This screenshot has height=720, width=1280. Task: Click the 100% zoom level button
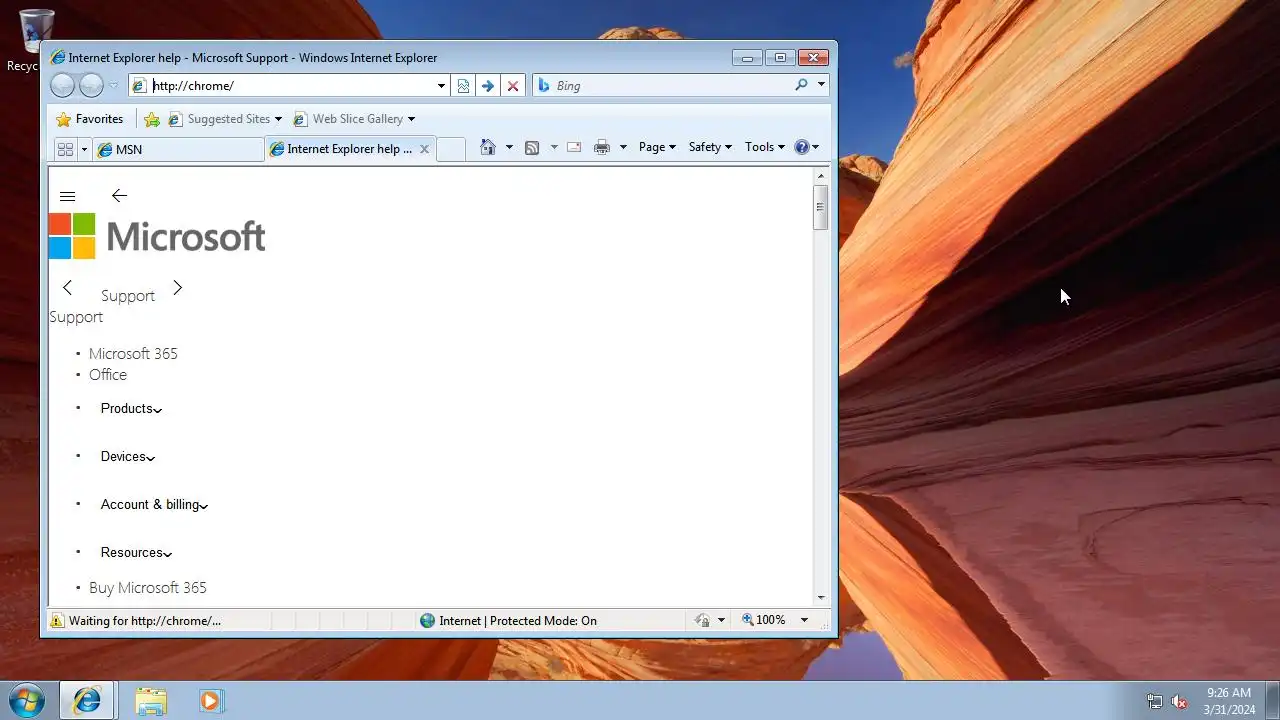[764, 621]
